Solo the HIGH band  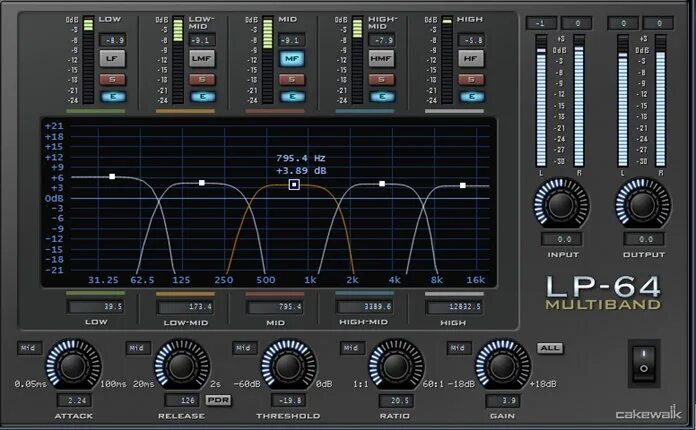click(471, 79)
